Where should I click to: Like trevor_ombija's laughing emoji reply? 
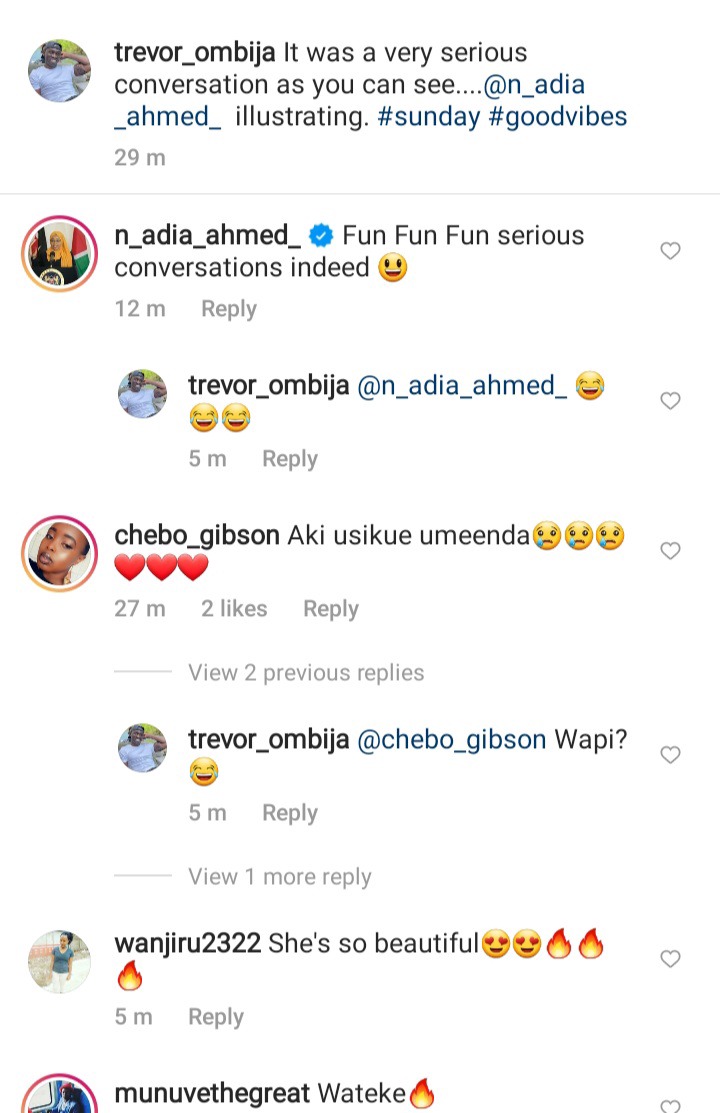pyautogui.click(x=670, y=400)
